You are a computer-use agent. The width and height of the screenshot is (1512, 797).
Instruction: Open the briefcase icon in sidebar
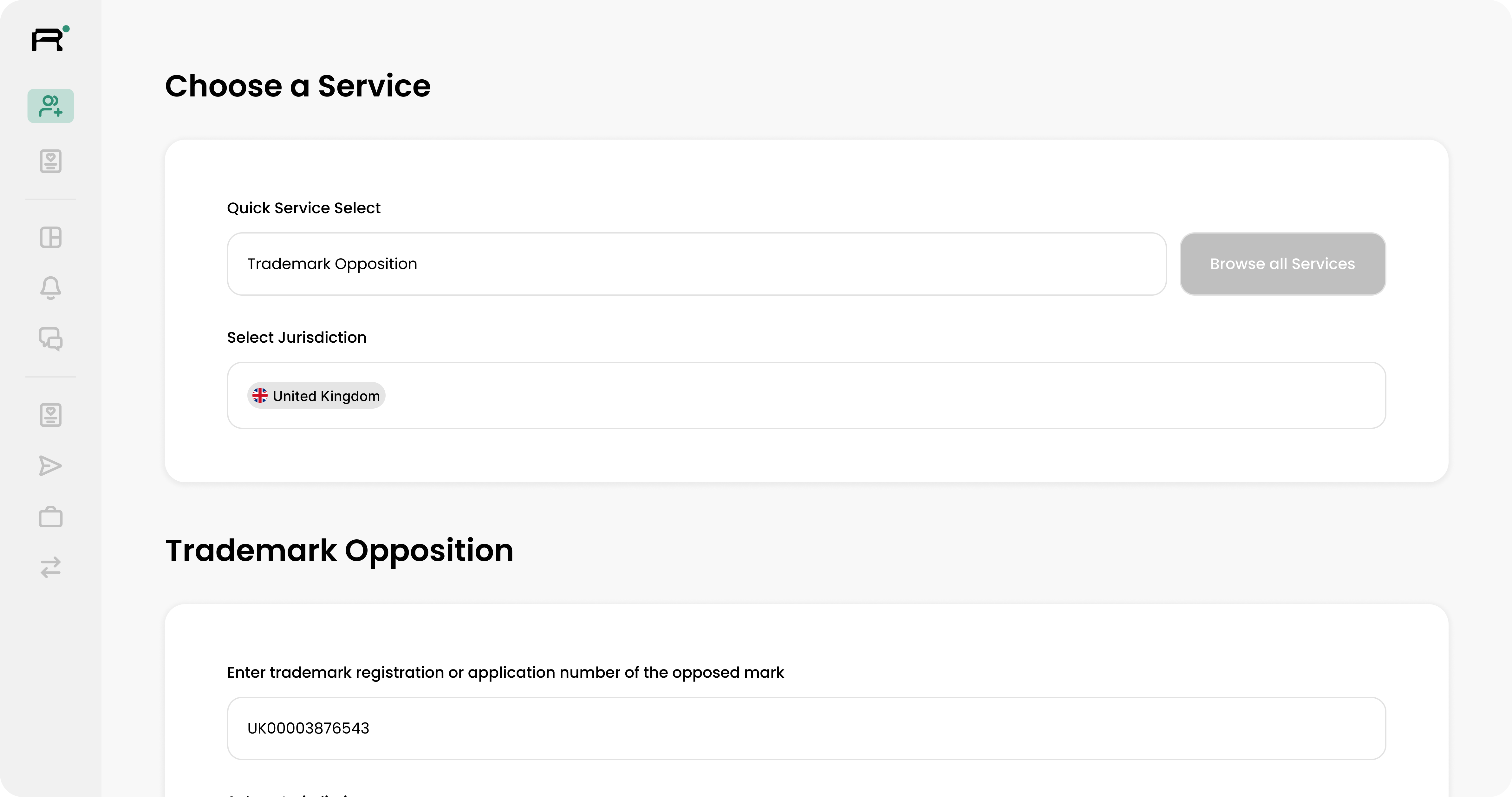tap(50, 517)
